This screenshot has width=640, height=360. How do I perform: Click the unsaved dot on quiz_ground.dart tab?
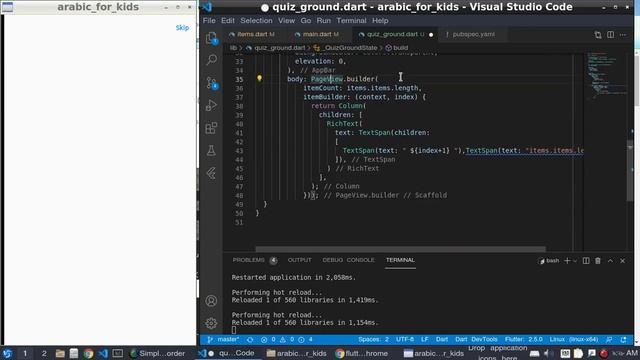[431, 35]
